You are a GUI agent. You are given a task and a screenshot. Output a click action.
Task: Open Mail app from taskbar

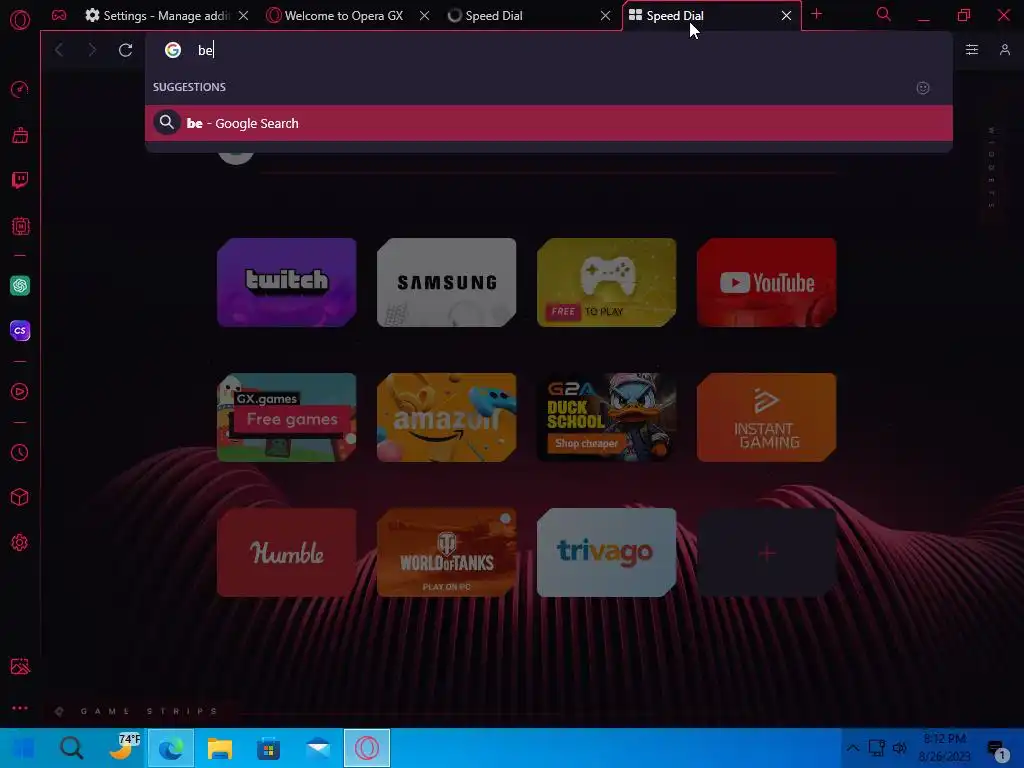pos(318,748)
